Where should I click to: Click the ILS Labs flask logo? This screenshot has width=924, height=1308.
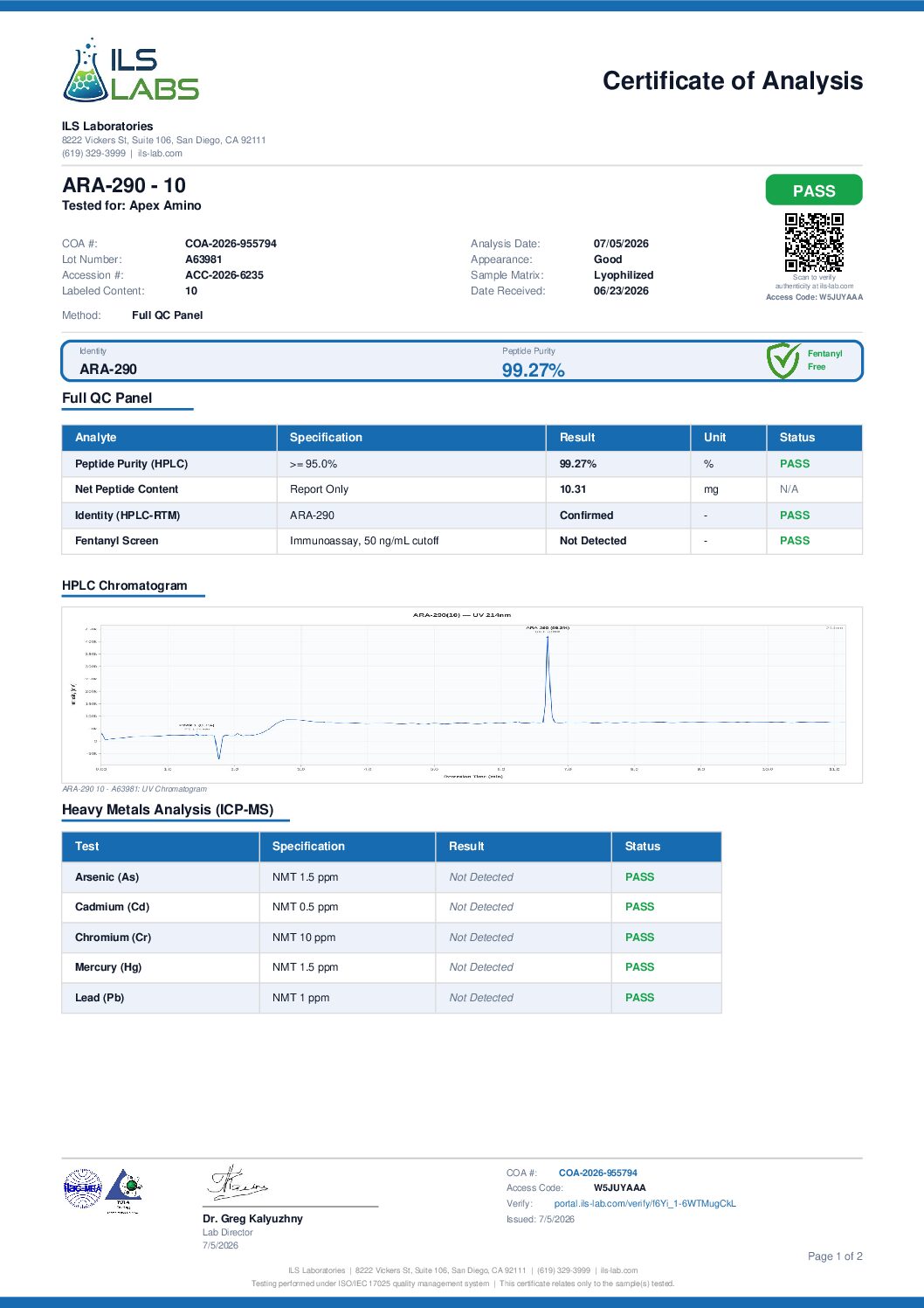coord(131,69)
